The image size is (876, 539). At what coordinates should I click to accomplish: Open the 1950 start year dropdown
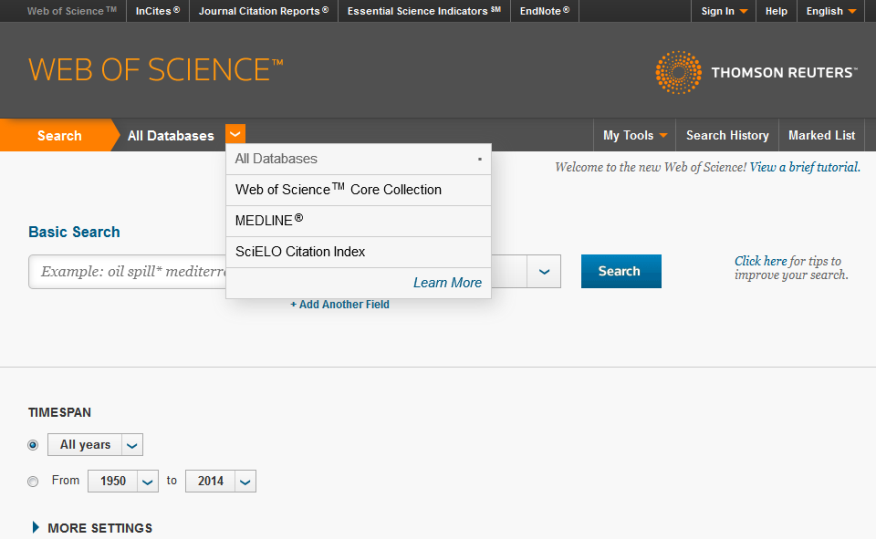pos(147,481)
